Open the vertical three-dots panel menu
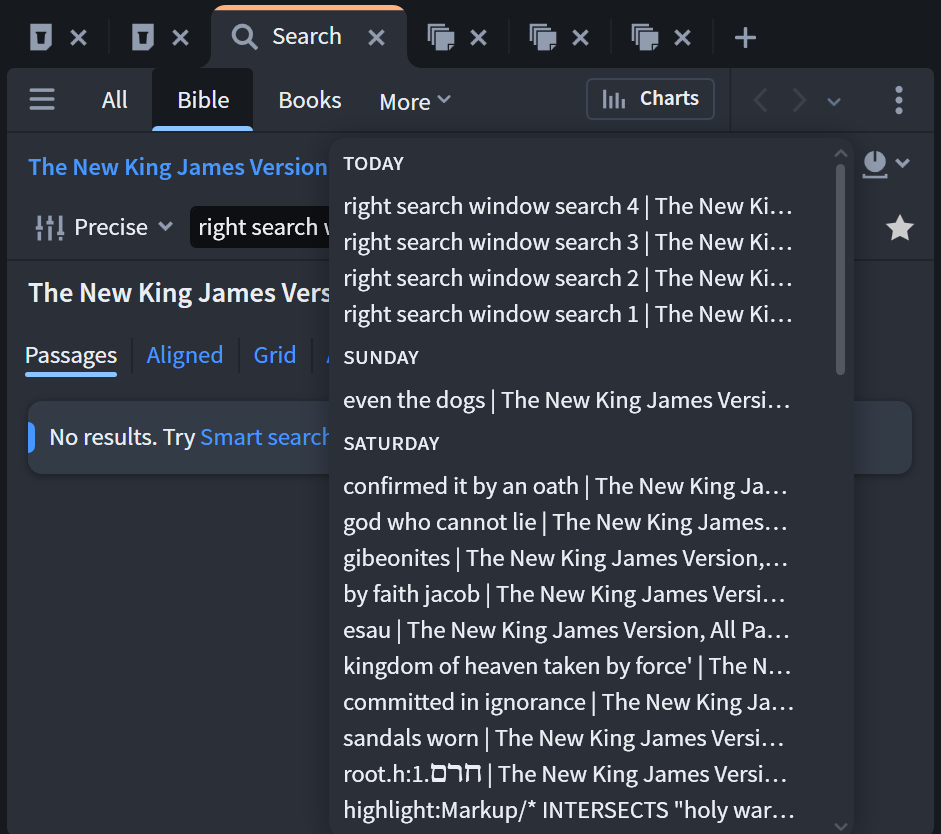The image size is (941, 834). point(898,100)
